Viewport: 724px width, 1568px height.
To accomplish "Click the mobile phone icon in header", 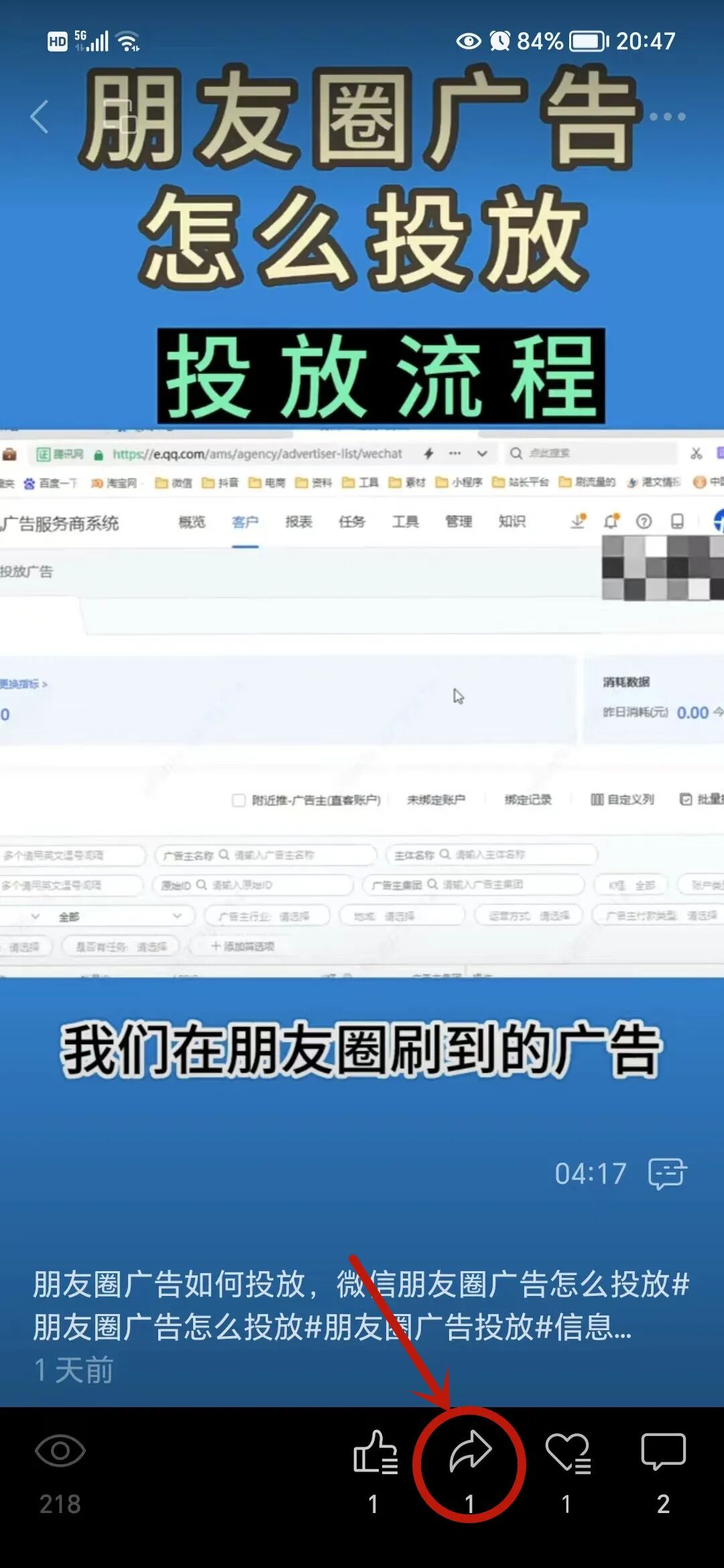I will (678, 521).
